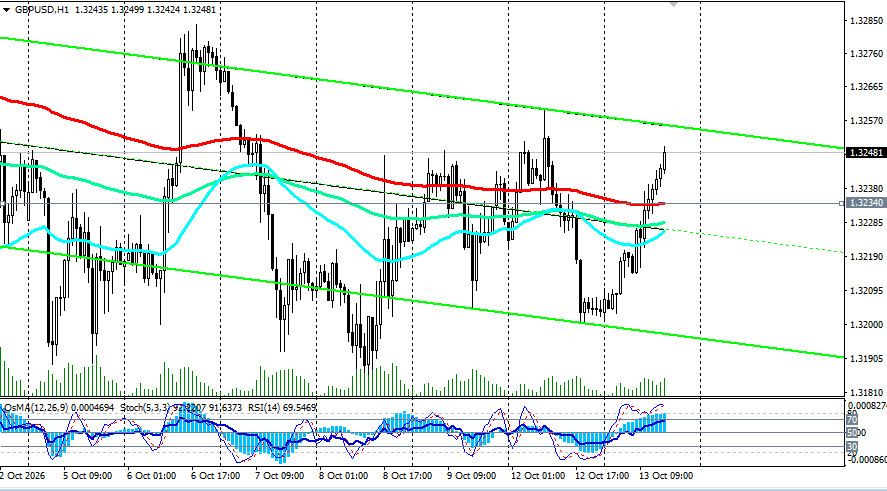Click the 12 Oct 01:00 time label
Image resolution: width=887 pixels, height=491 pixels.
click(537, 476)
